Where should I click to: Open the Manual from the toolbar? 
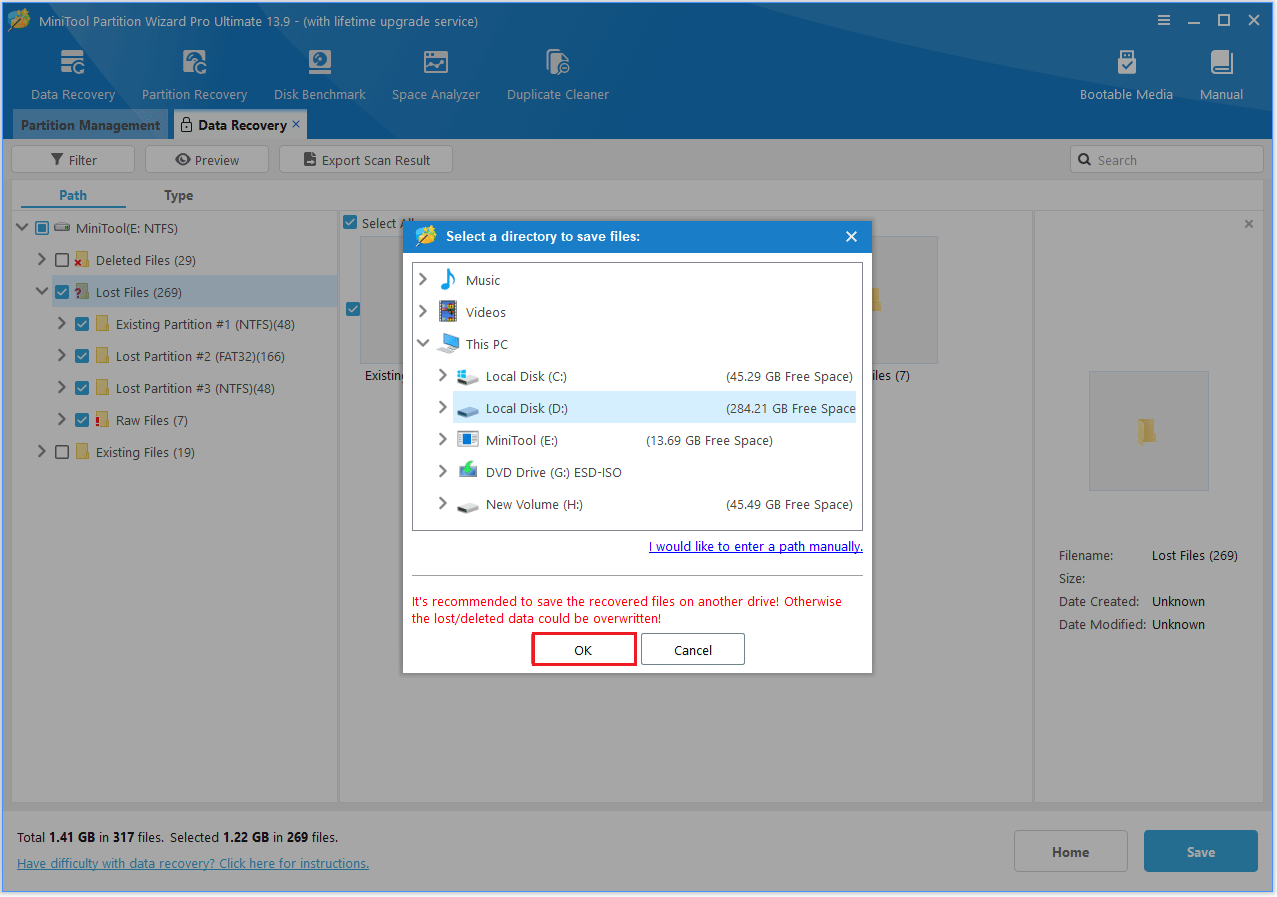[1221, 75]
